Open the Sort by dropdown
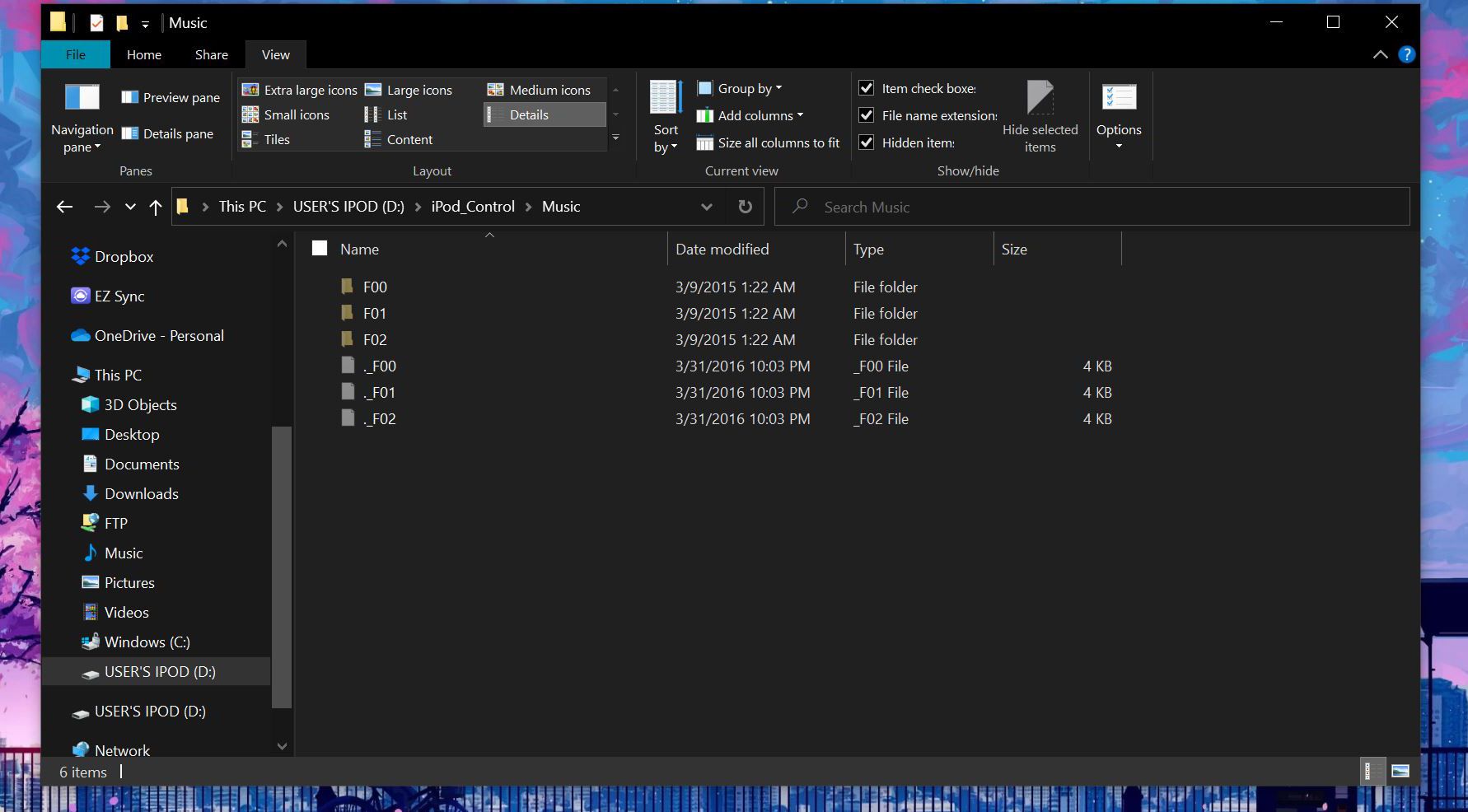 pyautogui.click(x=665, y=115)
